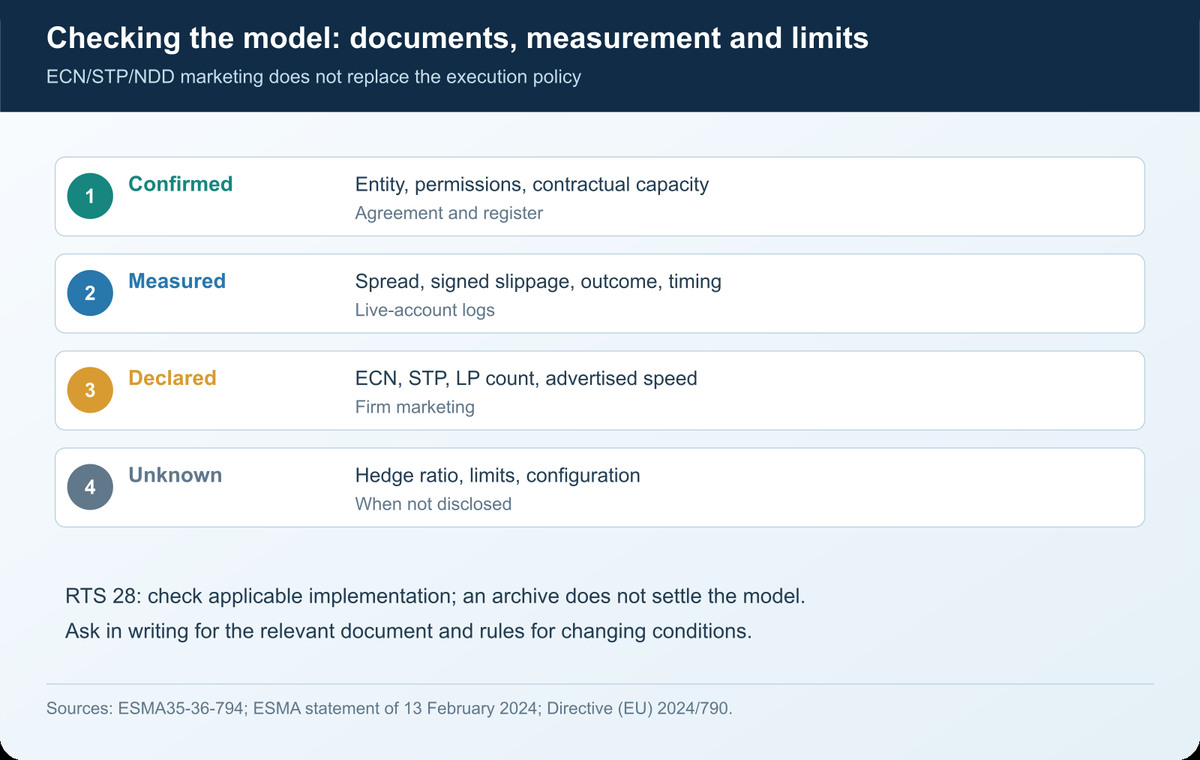Click "Entity, permissions, contractual capacity" text
This screenshot has height=760, width=1200.
tap(532, 185)
